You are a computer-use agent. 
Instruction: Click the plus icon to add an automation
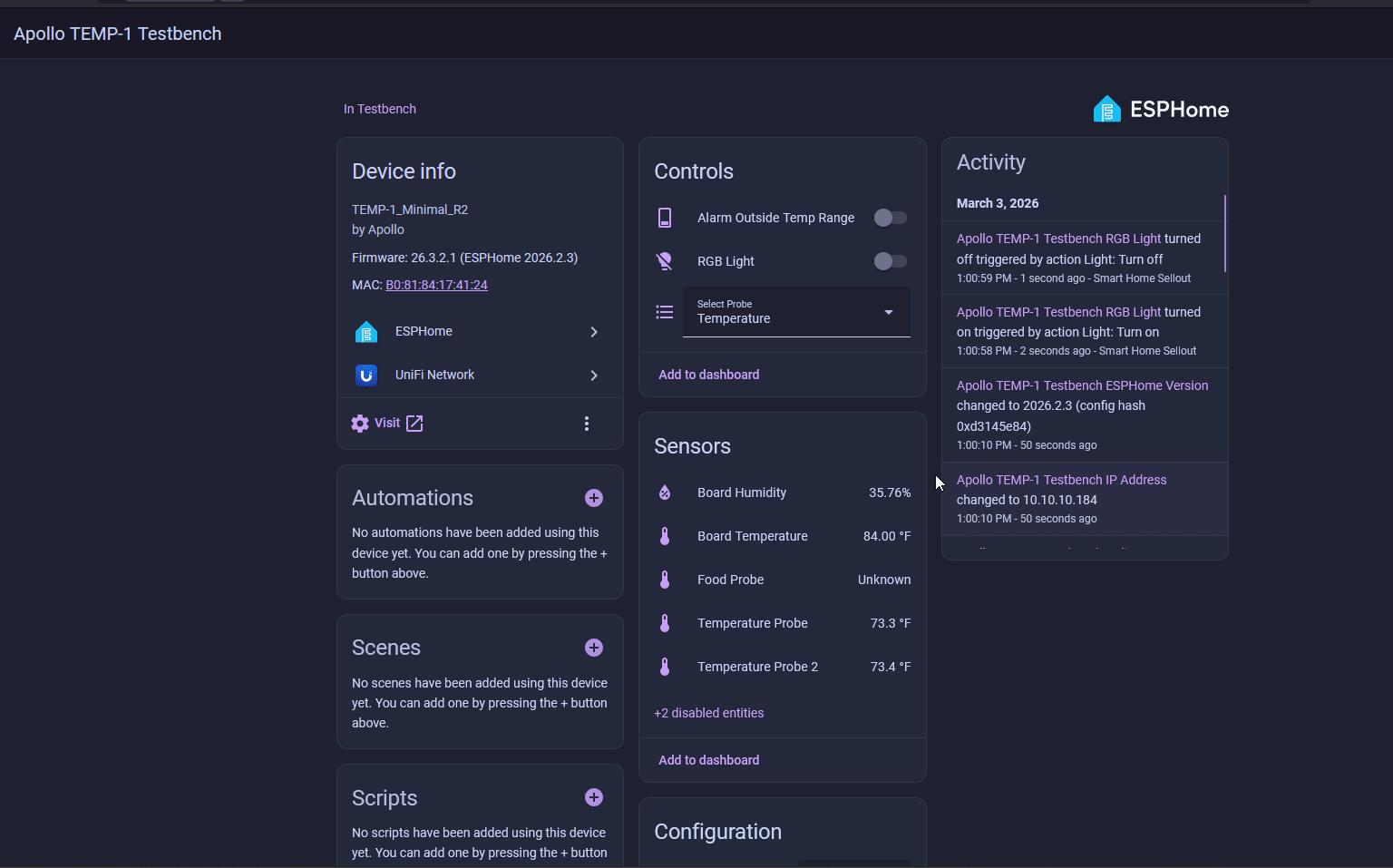click(594, 498)
